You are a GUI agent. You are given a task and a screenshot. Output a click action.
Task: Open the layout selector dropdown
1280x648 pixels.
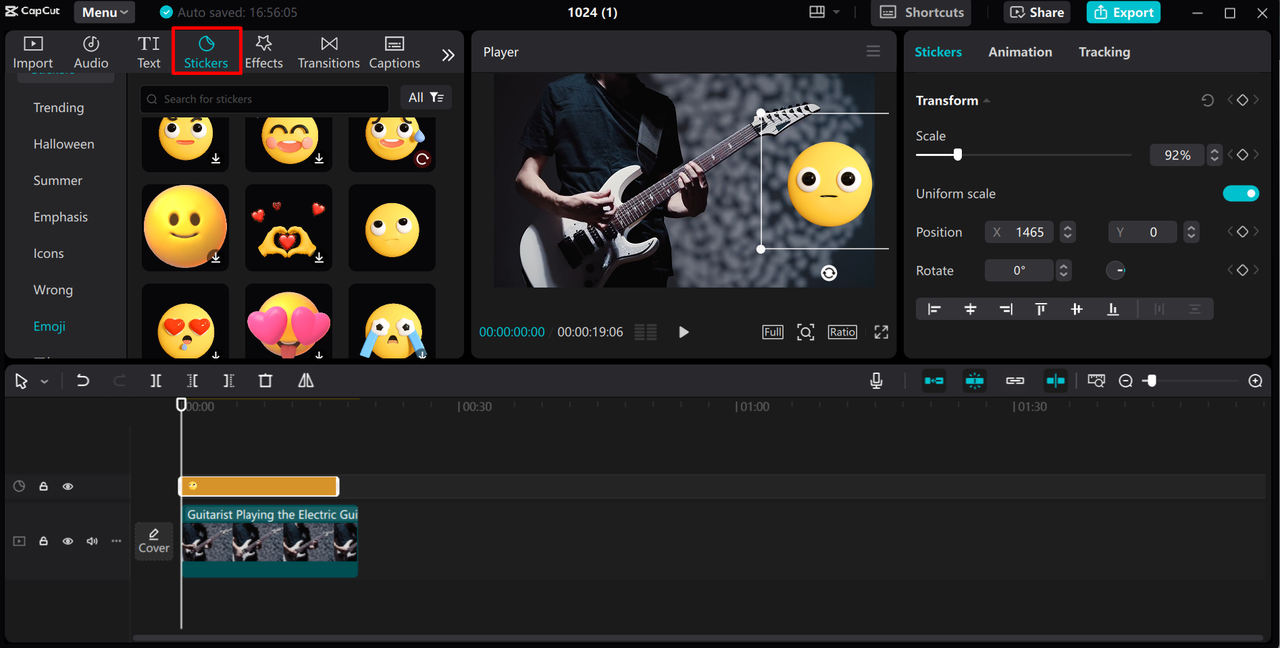pyautogui.click(x=824, y=12)
